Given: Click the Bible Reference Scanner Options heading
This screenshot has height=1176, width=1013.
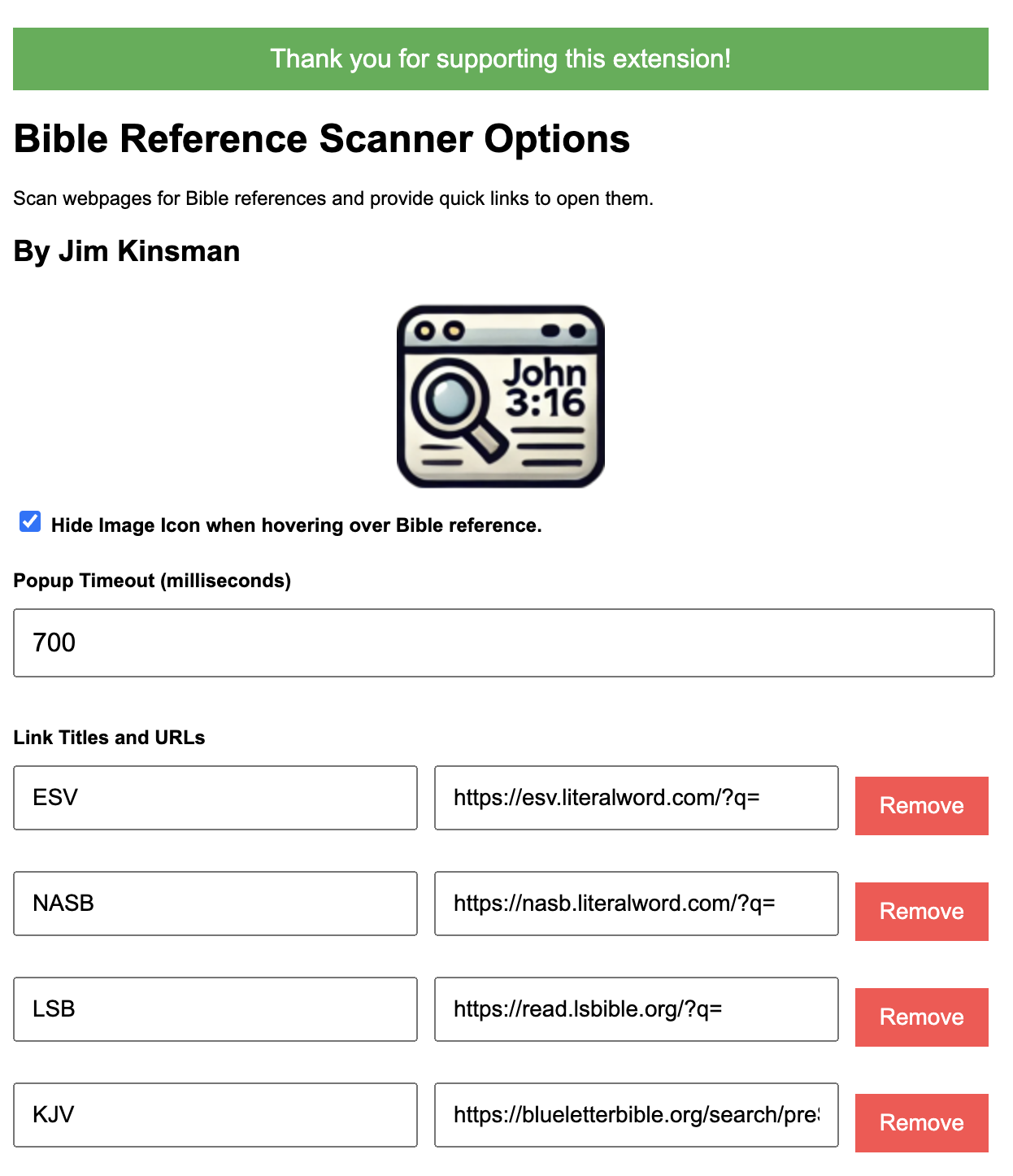Looking at the screenshot, I should pyautogui.click(x=321, y=138).
